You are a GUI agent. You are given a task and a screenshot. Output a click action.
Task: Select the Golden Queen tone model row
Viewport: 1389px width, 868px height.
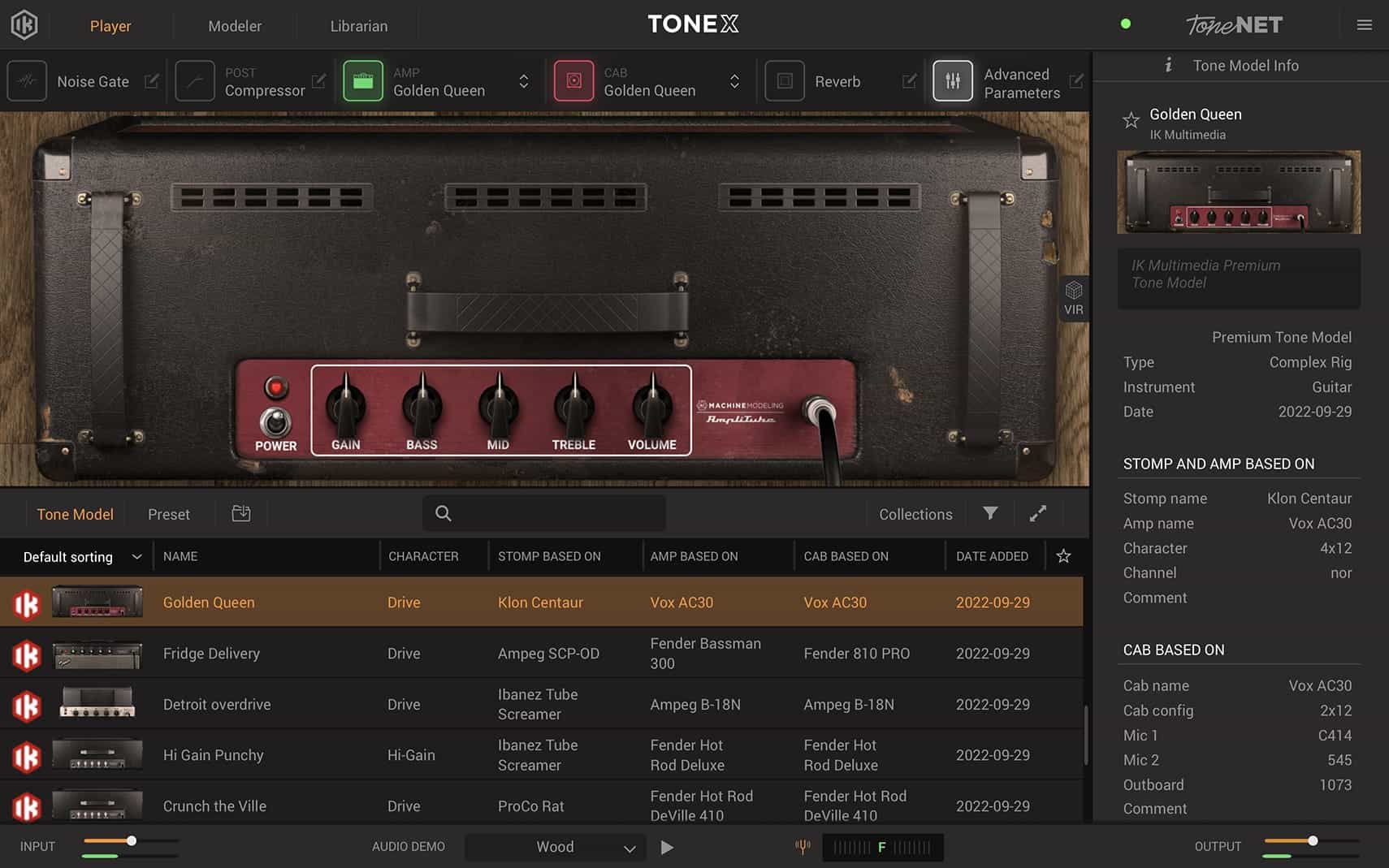542,602
